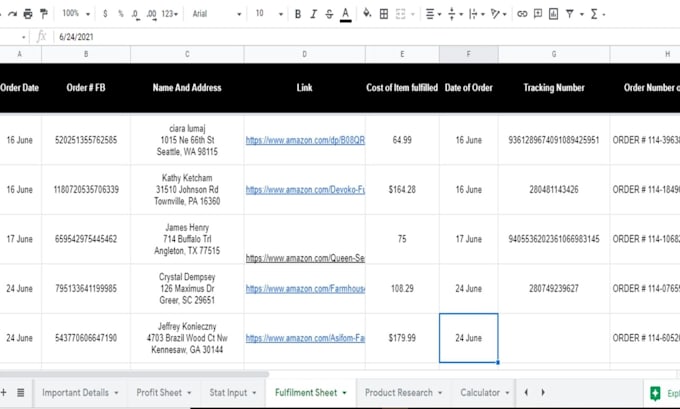Image resolution: width=680 pixels, height=409 pixels.
Task: Open the all sheets list icon
Action: click(20, 393)
